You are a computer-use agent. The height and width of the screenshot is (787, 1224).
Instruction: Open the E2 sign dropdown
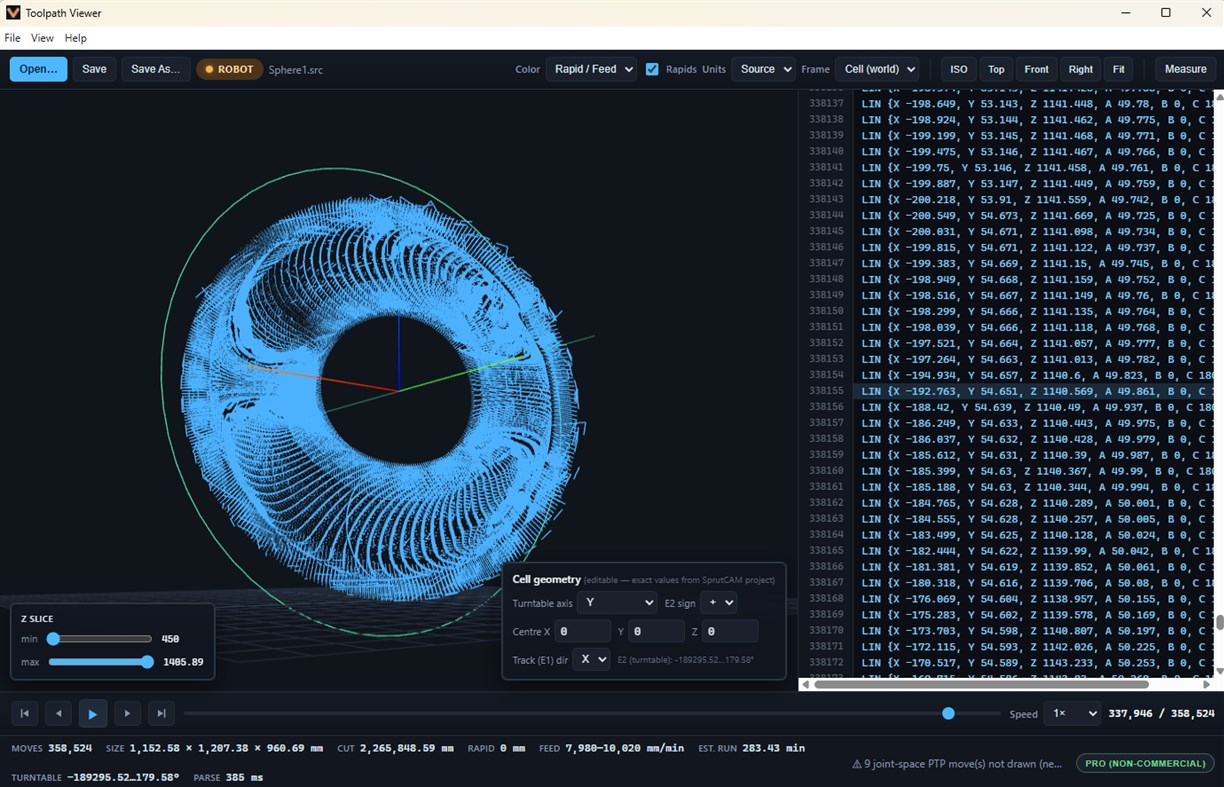click(x=718, y=603)
